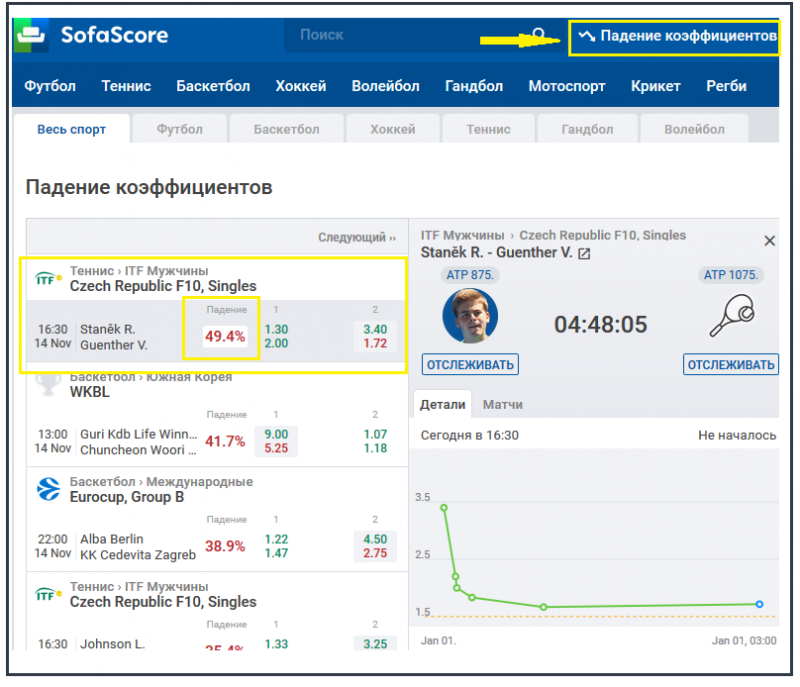Click the 49.4% drop value

coord(225,337)
